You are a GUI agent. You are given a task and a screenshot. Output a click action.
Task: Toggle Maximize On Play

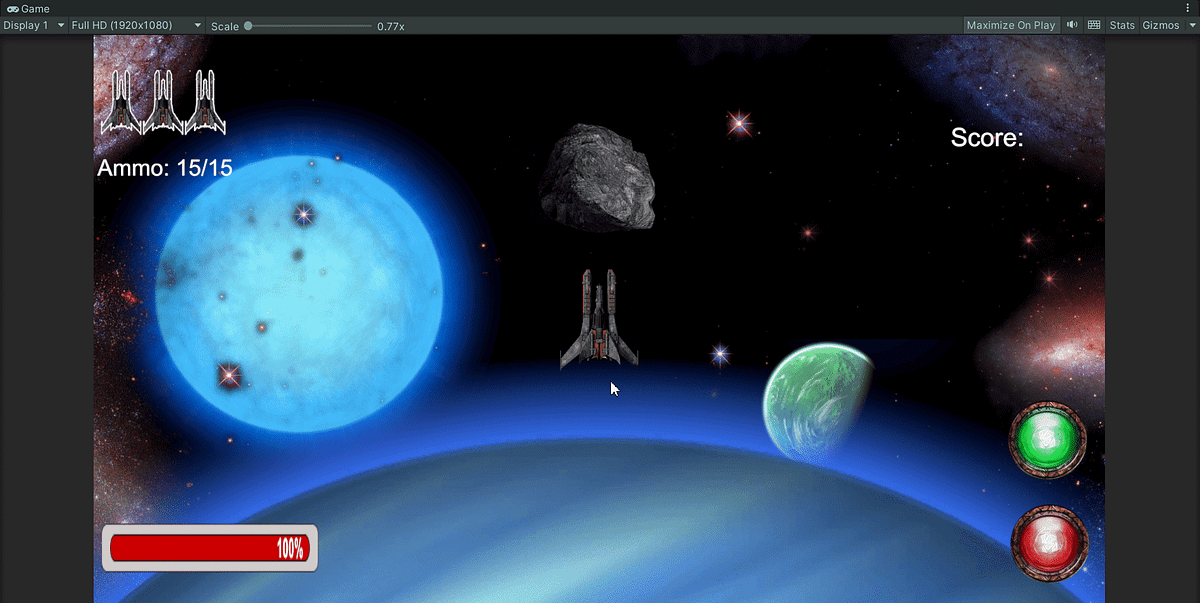pos(1010,24)
